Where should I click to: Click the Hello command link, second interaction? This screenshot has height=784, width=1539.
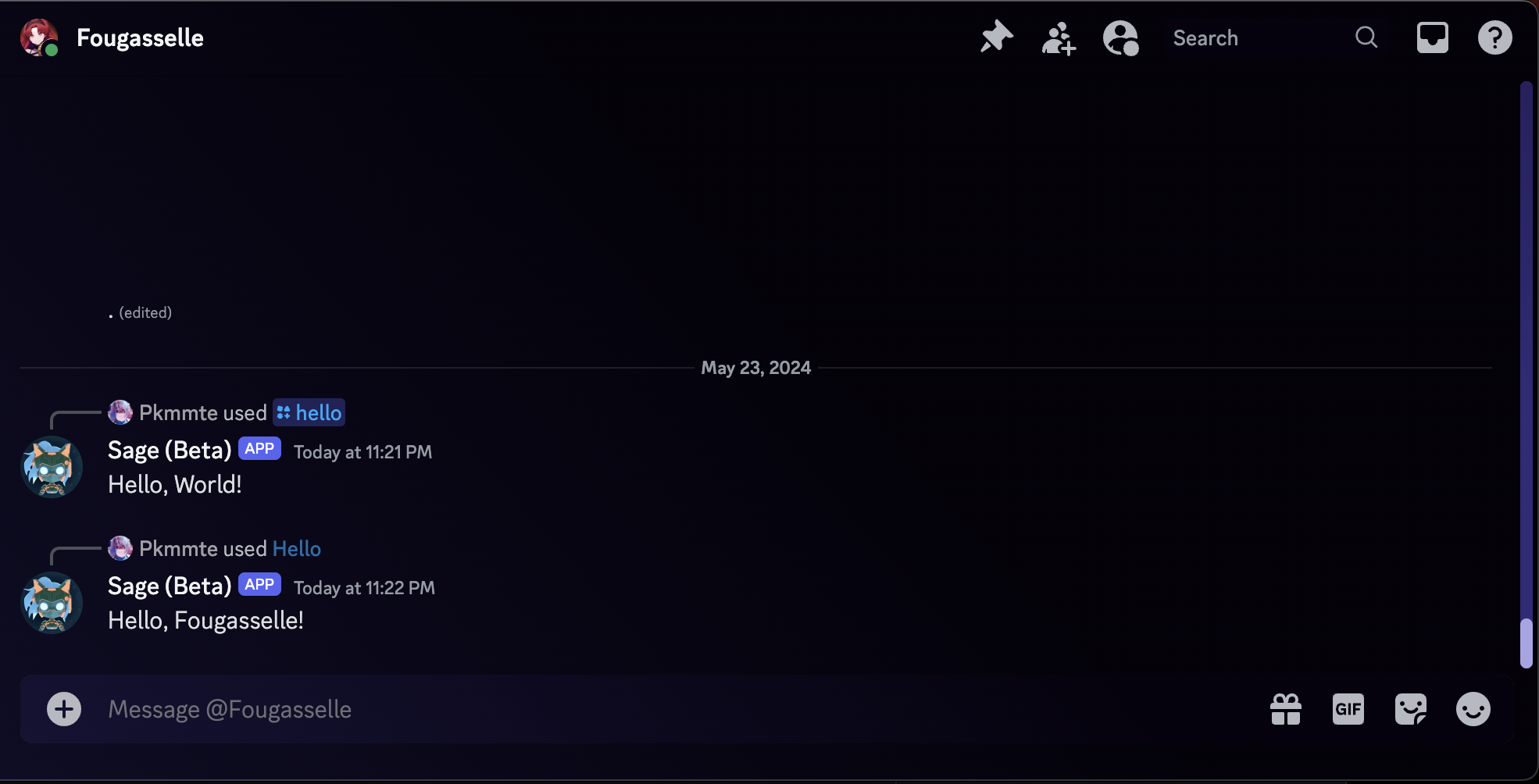click(x=297, y=548)
